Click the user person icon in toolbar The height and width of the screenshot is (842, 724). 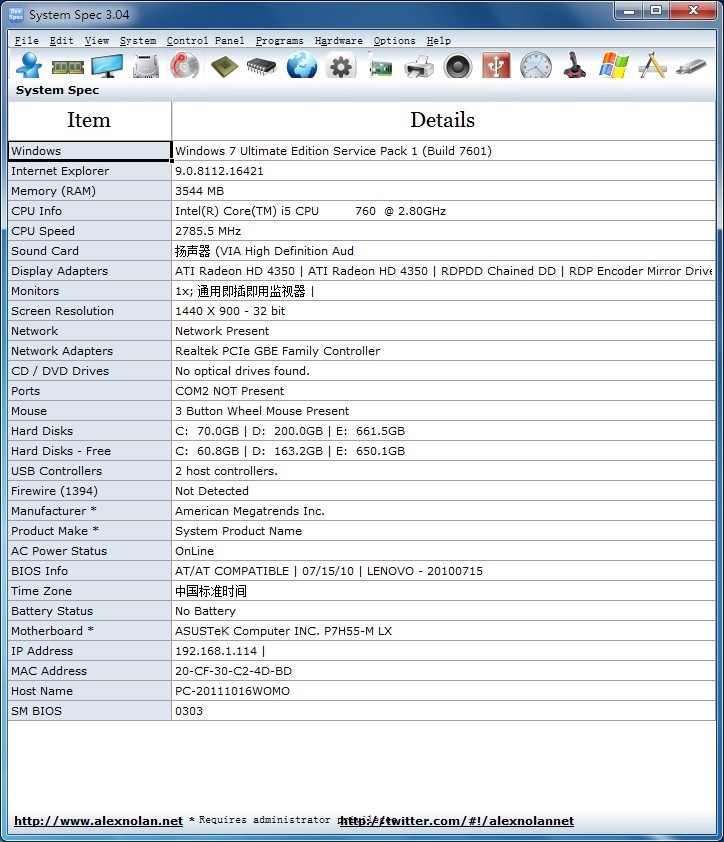click(x=30, y=66)
